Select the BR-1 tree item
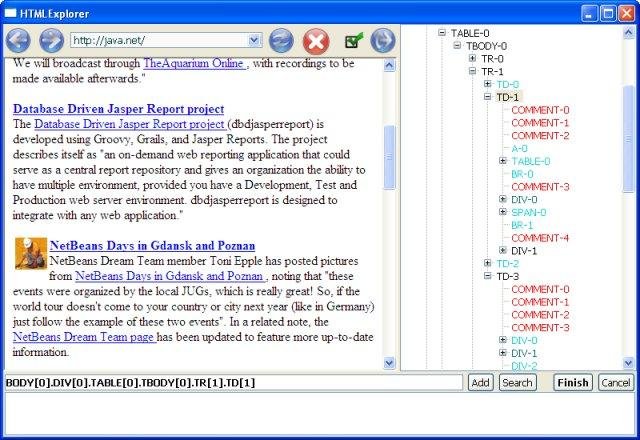Image resolution: width=640 pixels, height=440 pixels. coord(522,225)
